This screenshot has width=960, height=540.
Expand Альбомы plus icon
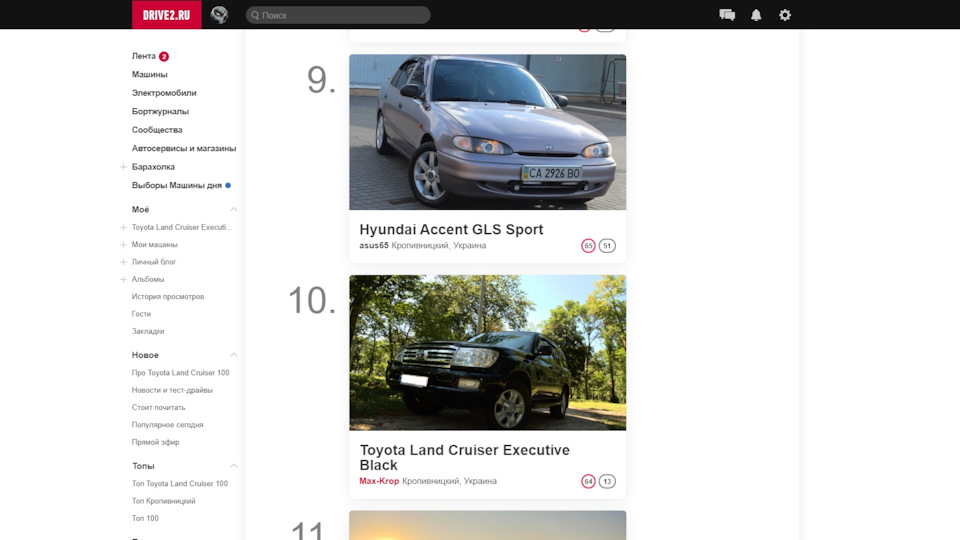[x=123, y=279]
